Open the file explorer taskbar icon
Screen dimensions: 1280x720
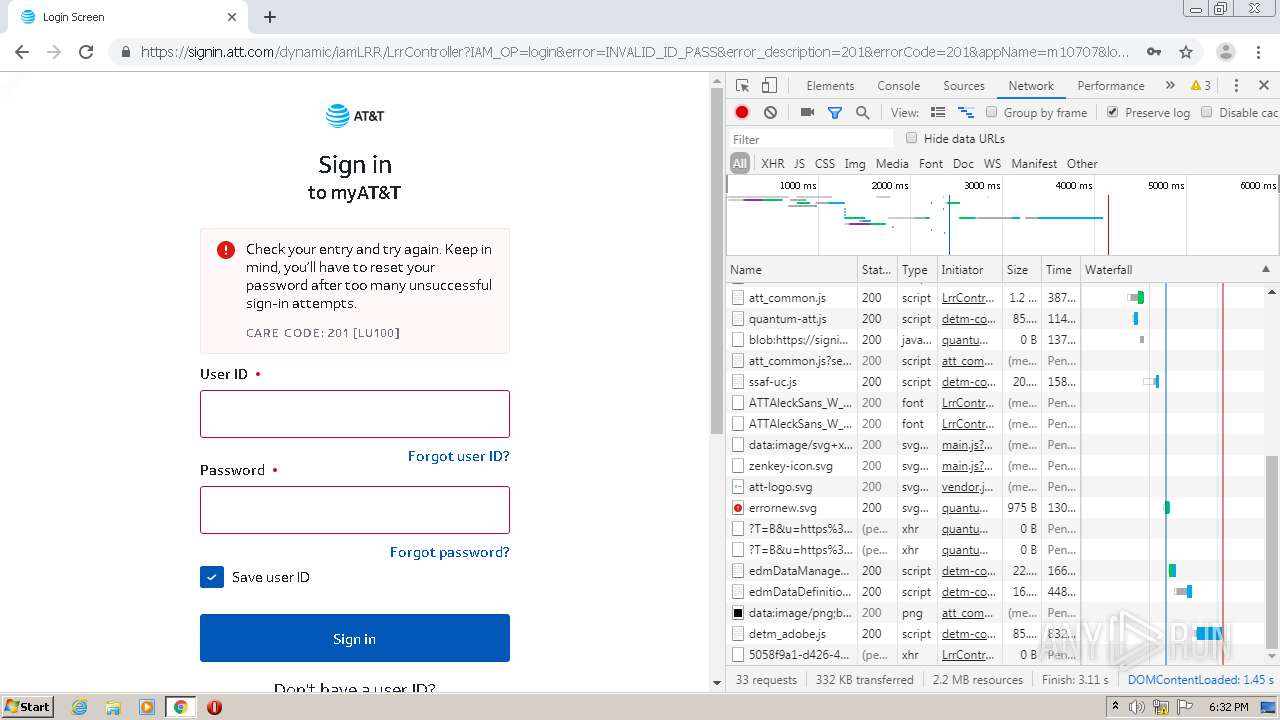pyautogui.click(x=113, y=707)
